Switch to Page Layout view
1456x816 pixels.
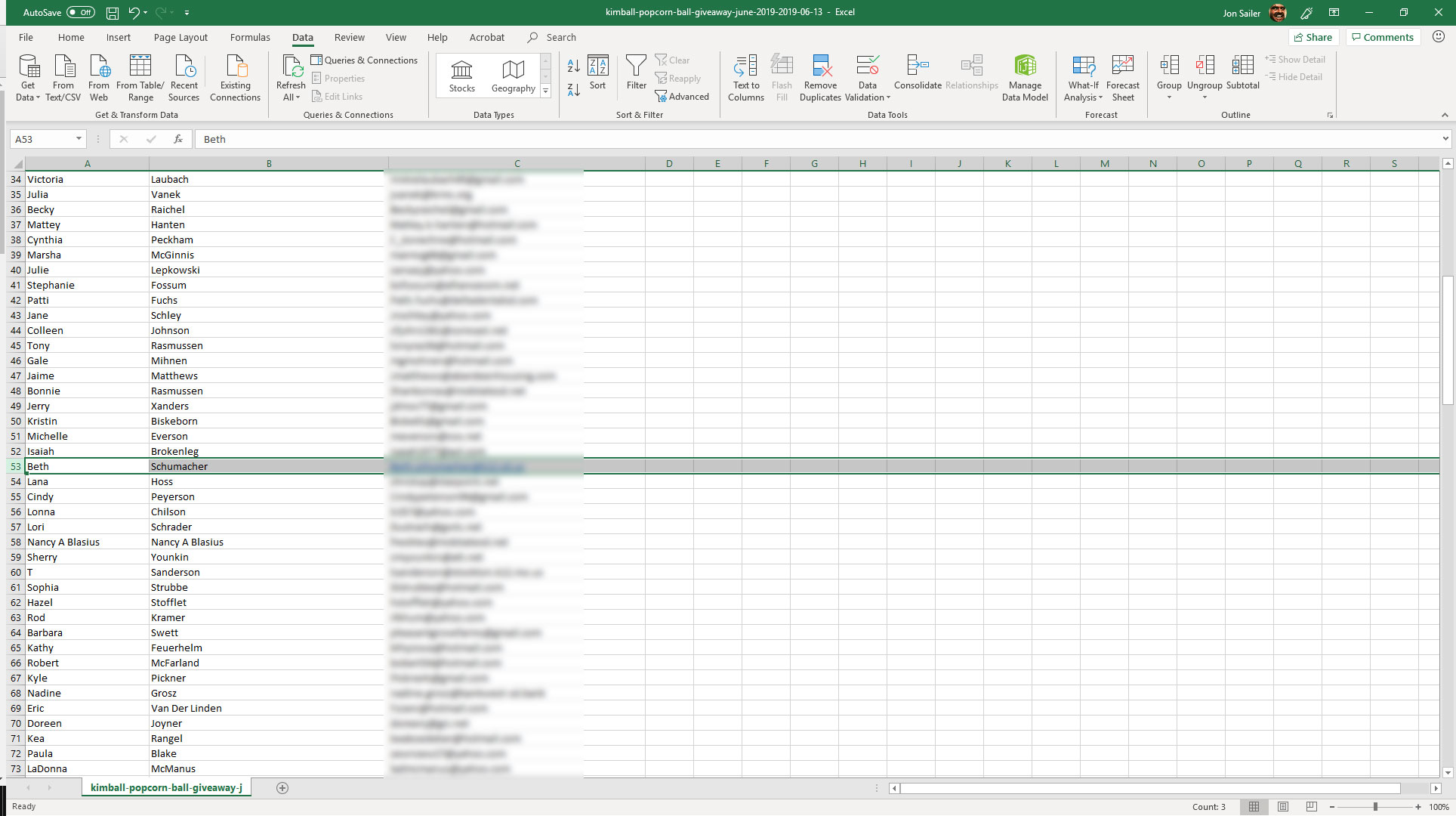click(x=1282, y=807)
